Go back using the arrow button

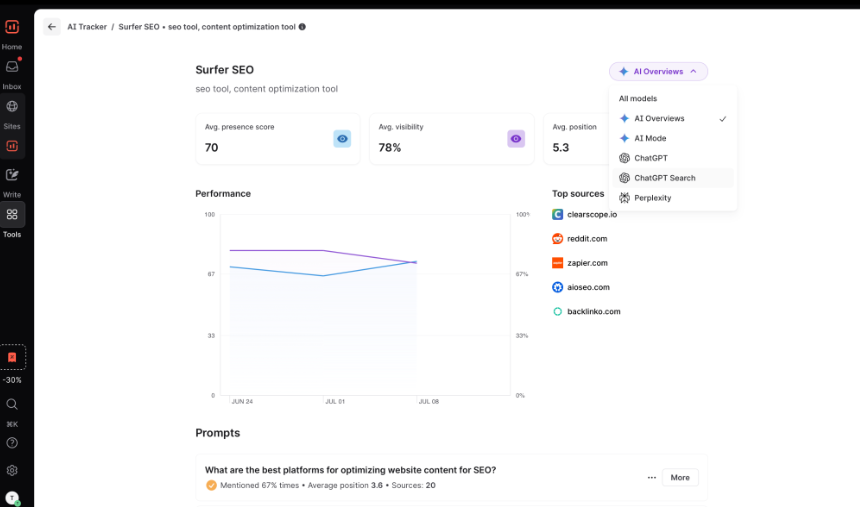pyautogui.click(x=52, y=27)
